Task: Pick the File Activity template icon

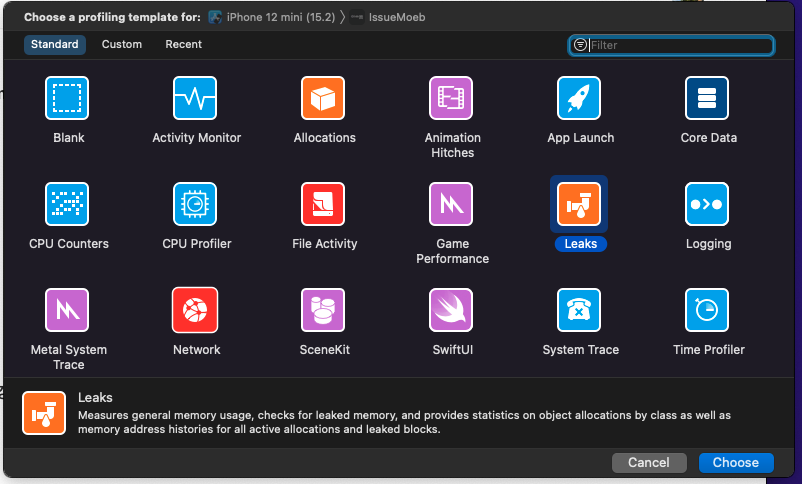Action: coord(323,204)
